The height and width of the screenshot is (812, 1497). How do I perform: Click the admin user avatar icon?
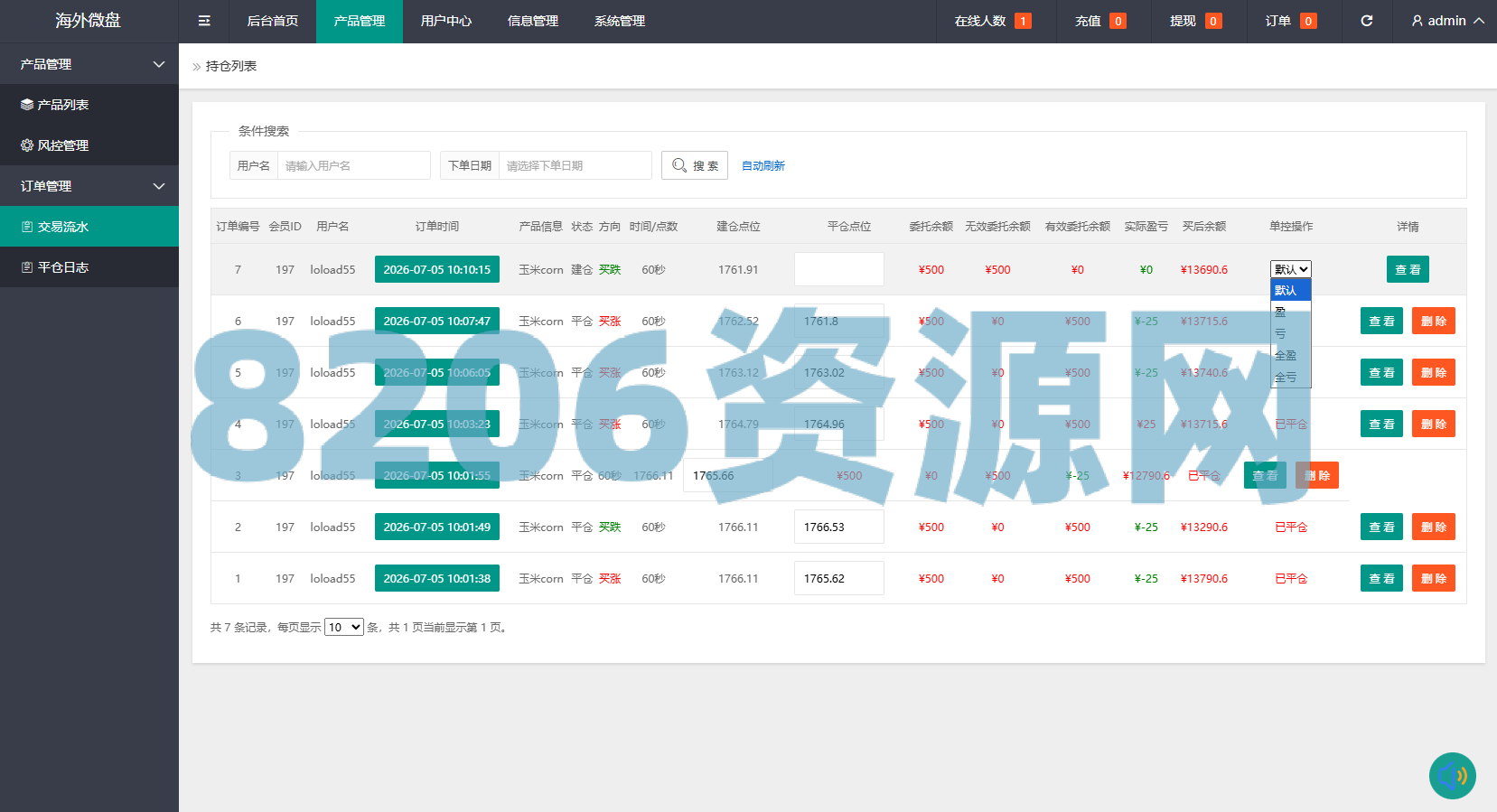click(1417, 21)
